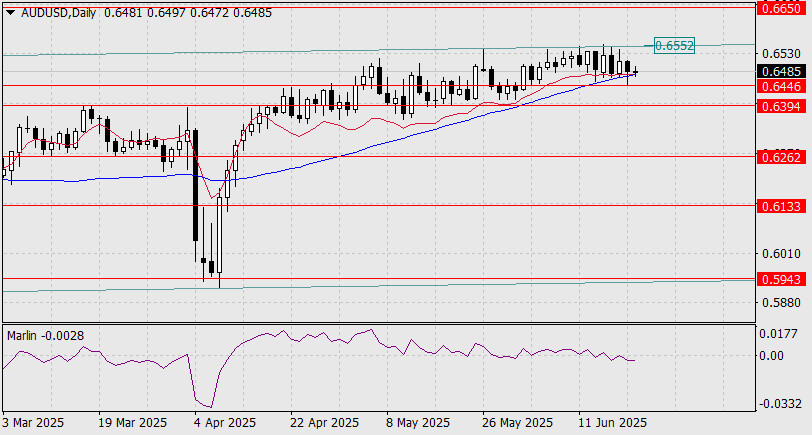
Task: Click the current price label 0.6485
Action: tap(782, 71)
